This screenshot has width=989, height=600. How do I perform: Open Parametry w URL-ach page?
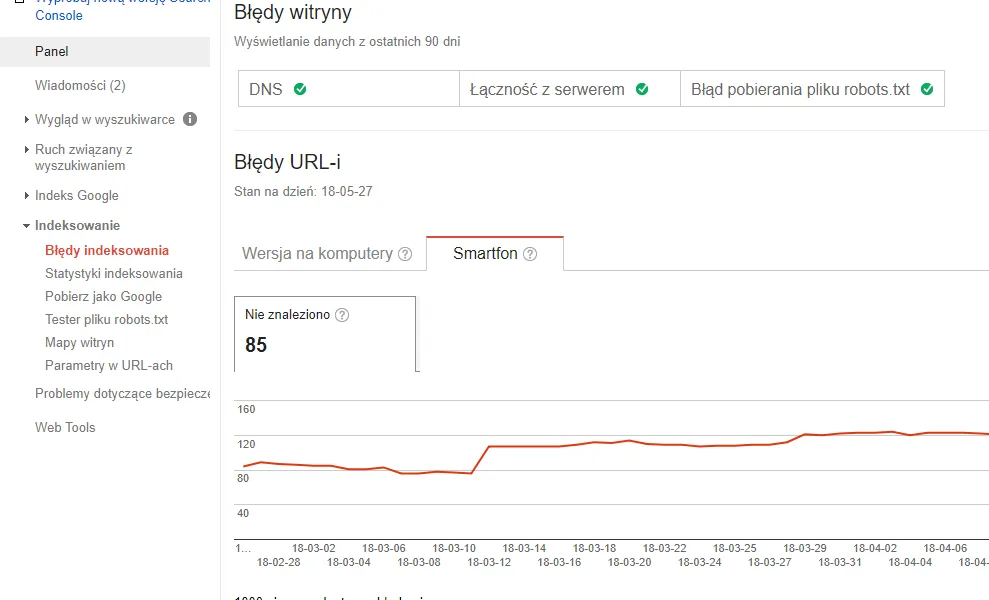click(108, 366)
